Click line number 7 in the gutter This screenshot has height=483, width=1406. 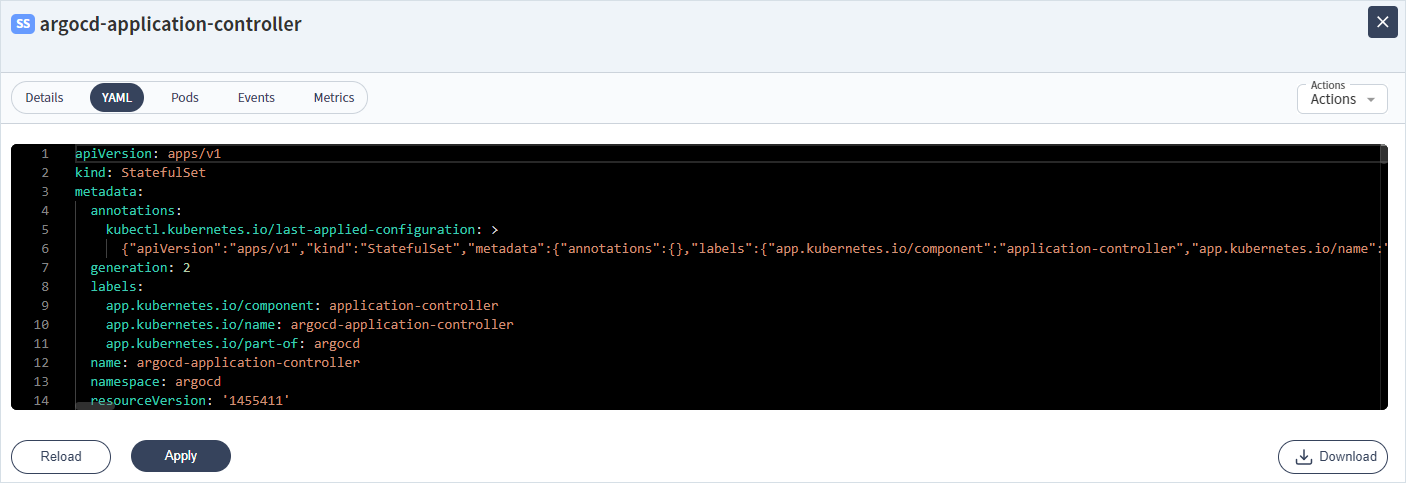pyautogui.click(x=44, y=268)
